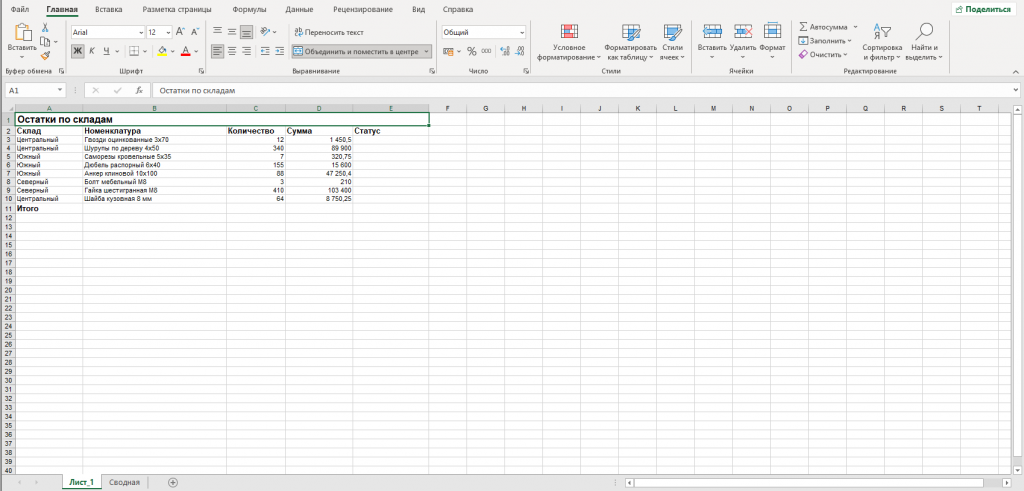Open the Сводная sheet tab
This screenshot has height=491, width=1024.
[124, 483]
